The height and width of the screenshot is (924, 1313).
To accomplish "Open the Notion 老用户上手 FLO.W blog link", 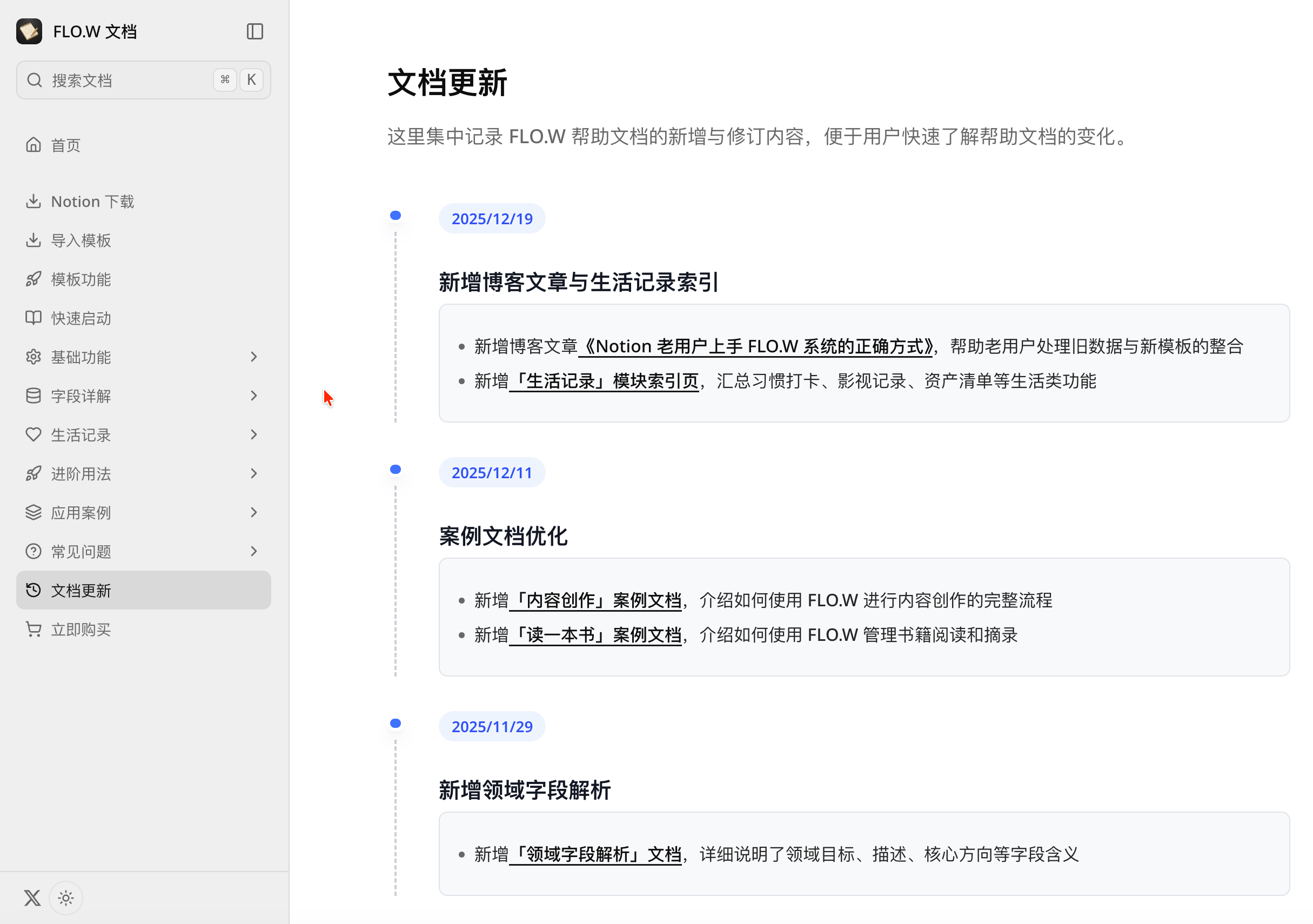I will [756, 346].
